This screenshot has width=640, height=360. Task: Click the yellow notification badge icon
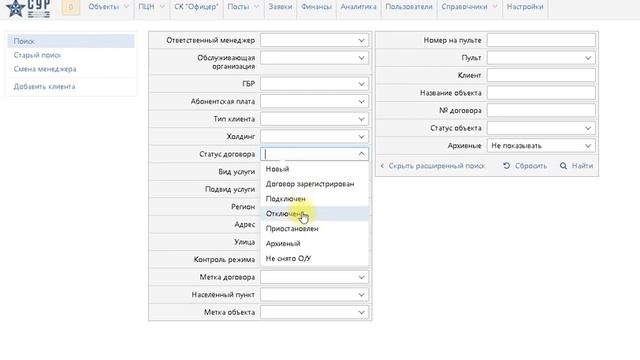(71, 7)
